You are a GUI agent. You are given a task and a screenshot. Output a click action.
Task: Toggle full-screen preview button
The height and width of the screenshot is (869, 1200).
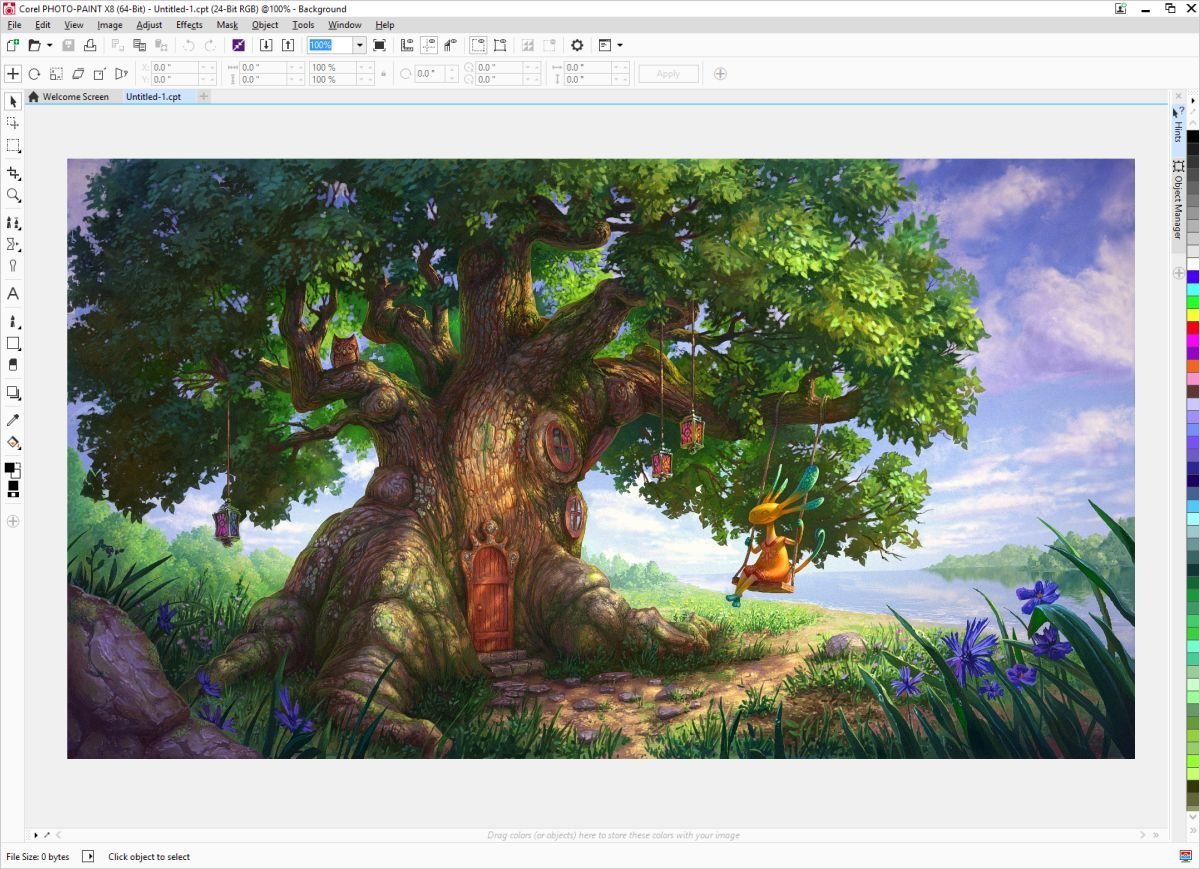point(379,45)
